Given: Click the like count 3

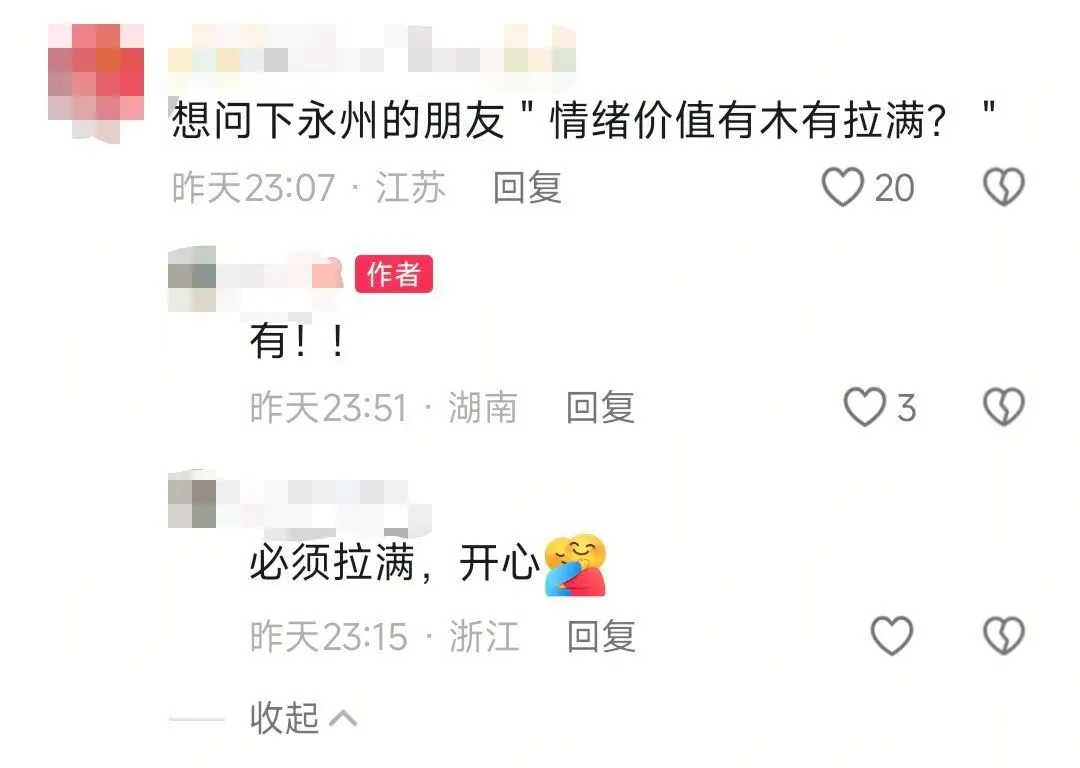Looking at the screenshot, I should [x=906, y=407].
